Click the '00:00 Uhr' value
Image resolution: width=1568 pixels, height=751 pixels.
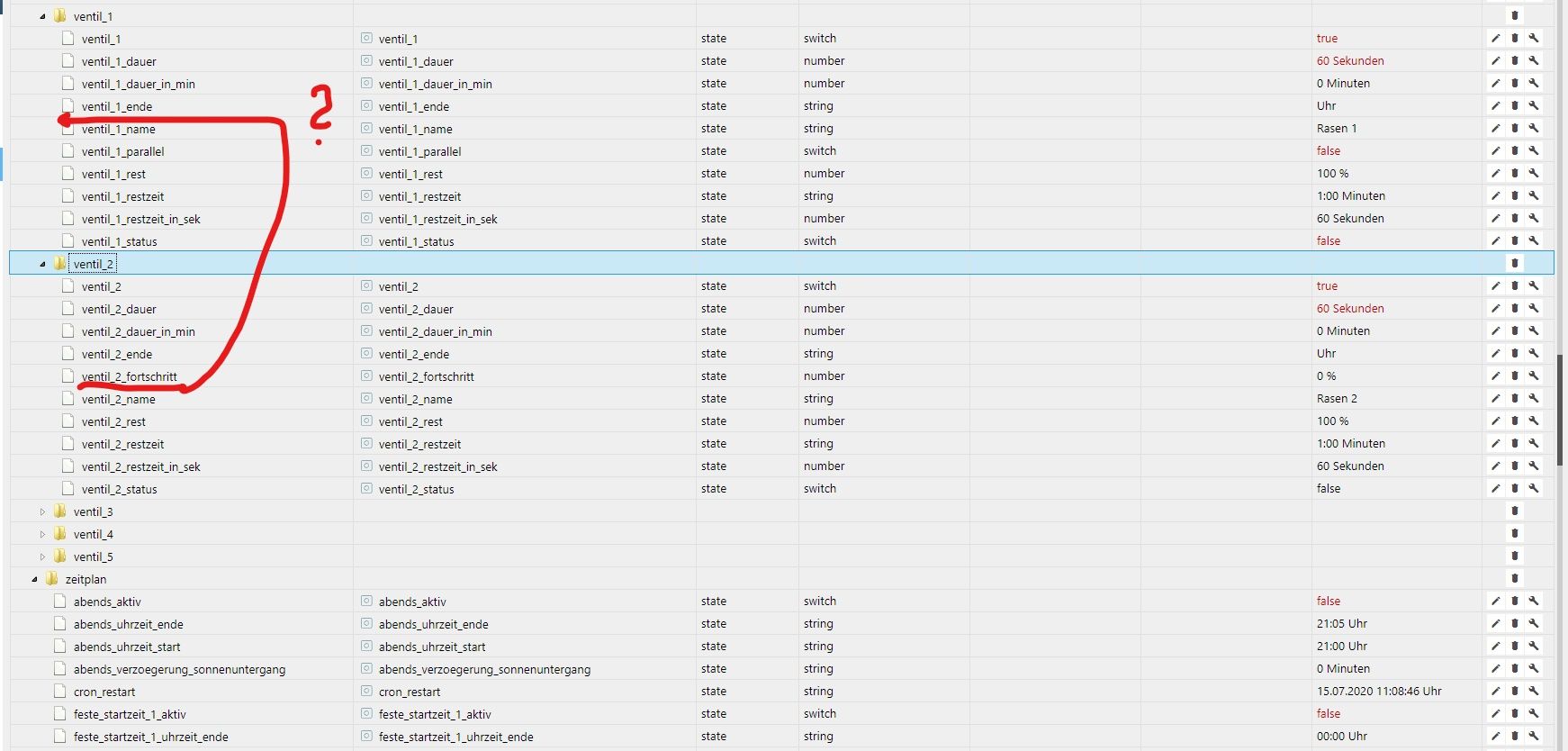pyautogui.click(x=1341, y=736)
